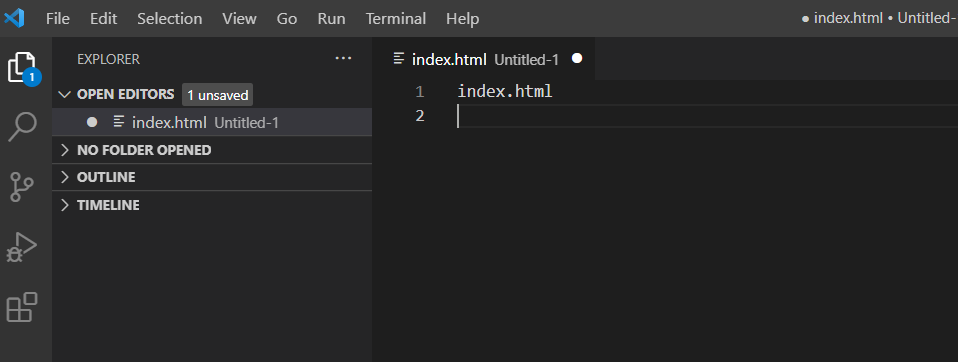
Task: Open the Selection menu
Action: coord(169,18)
